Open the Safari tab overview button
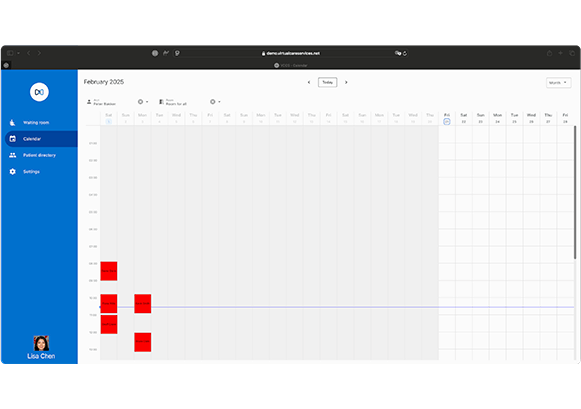581x409 pixels. [x=572, y=53]
